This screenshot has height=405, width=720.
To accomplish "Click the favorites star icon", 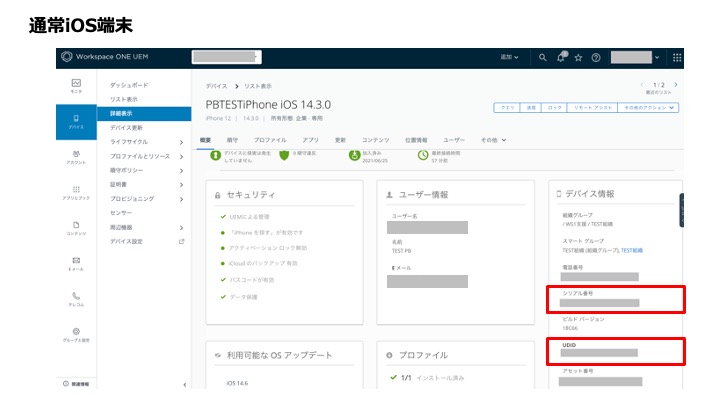I will tap(578, 57).
